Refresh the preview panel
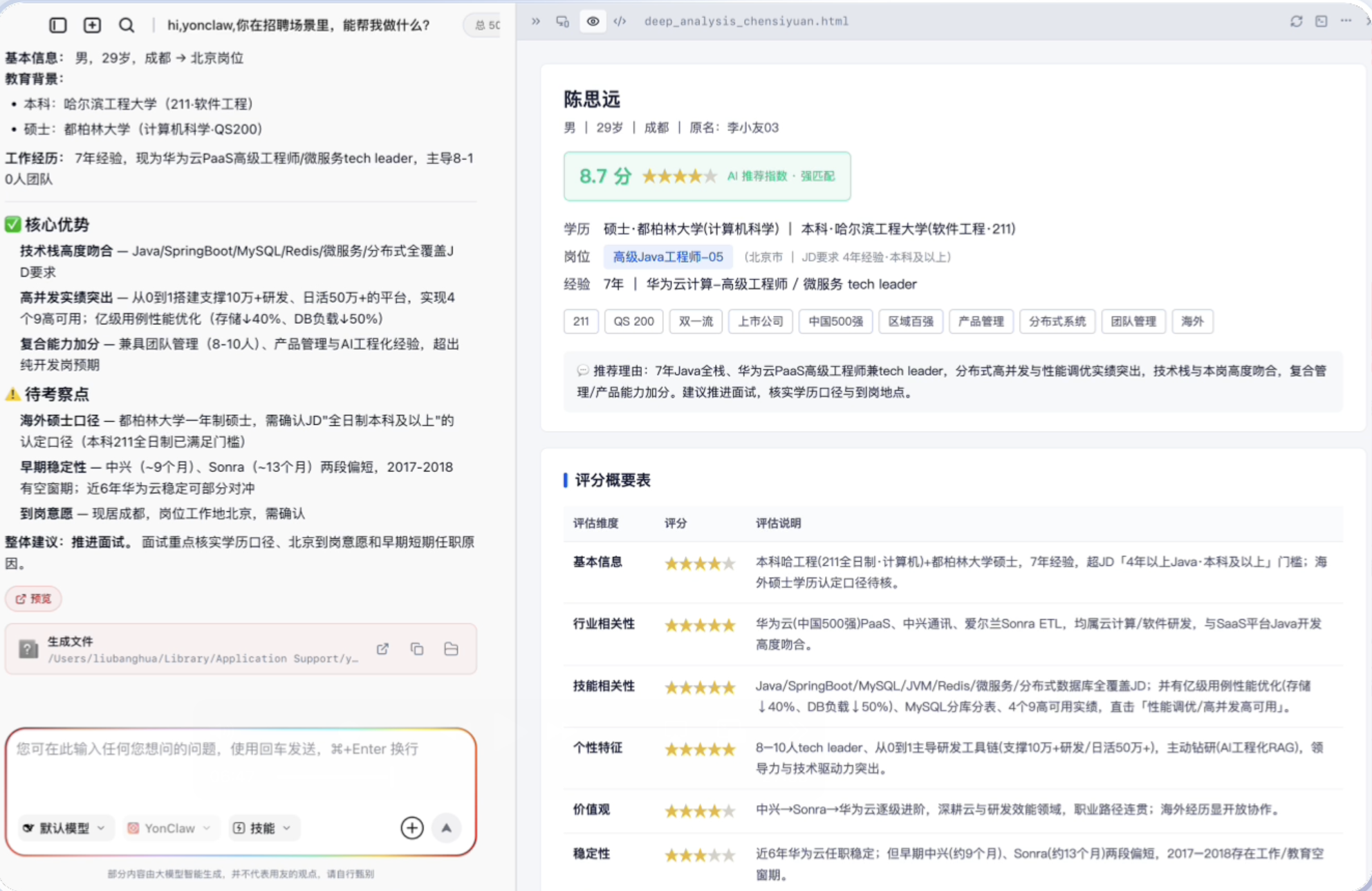Image resolution: width=1372 pixels, height=891 pixels. click(x=1297, y=21)
